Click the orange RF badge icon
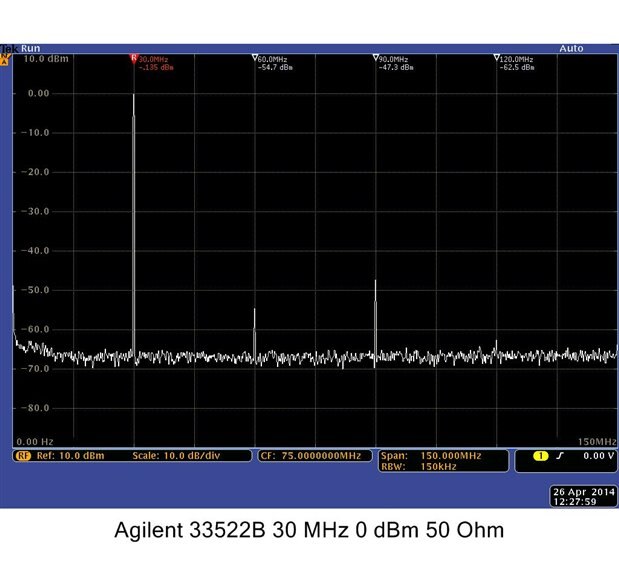 (23, 456)
